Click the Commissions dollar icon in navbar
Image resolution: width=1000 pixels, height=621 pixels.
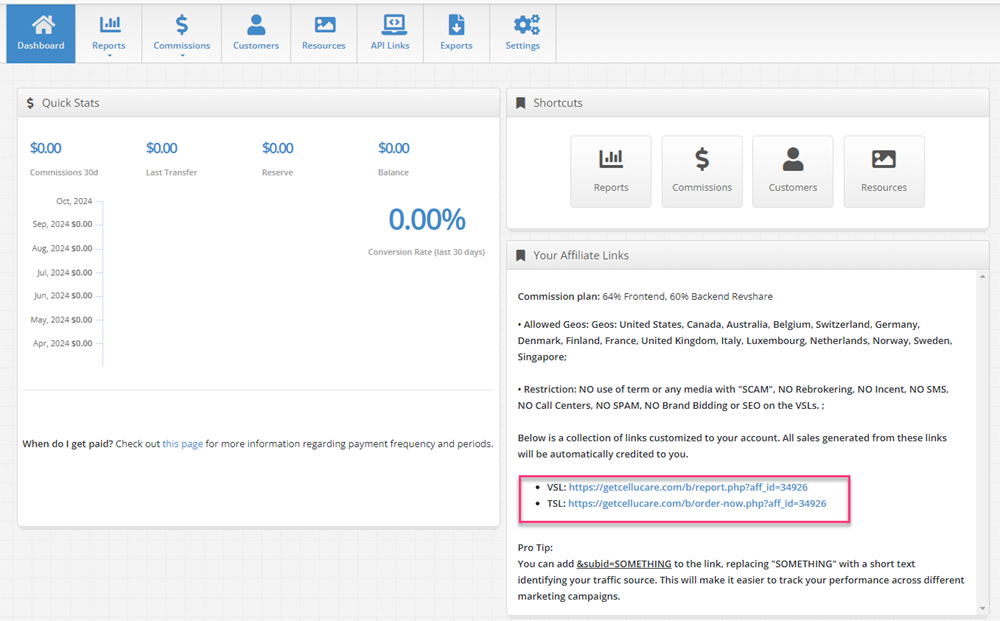pyautogui.click(x=181, y=25)
